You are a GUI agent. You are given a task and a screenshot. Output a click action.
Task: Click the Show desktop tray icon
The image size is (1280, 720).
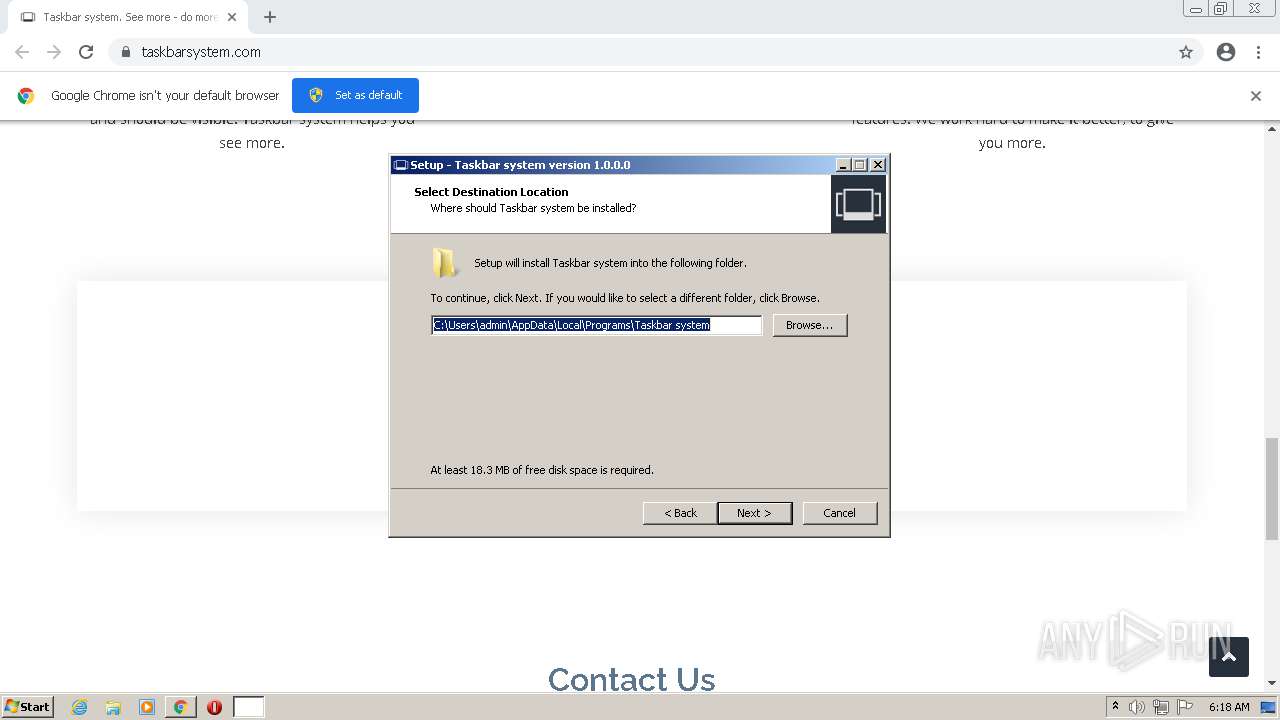(1268, 707)
